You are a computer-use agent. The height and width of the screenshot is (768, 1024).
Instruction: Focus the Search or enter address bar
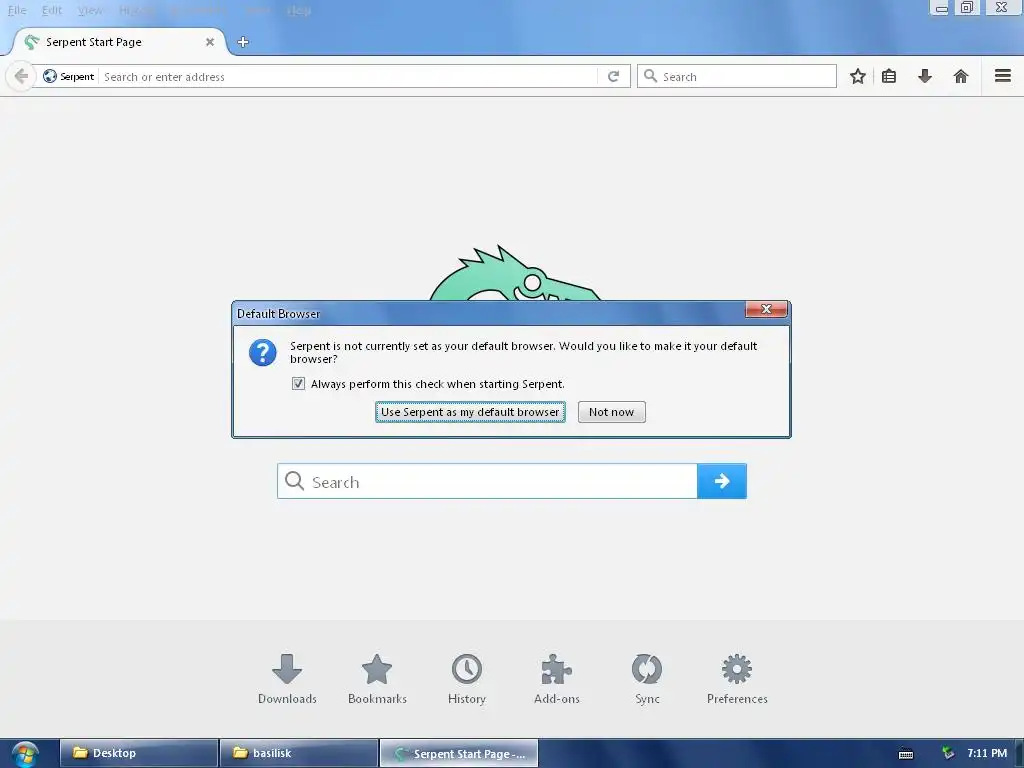(349, 76)
